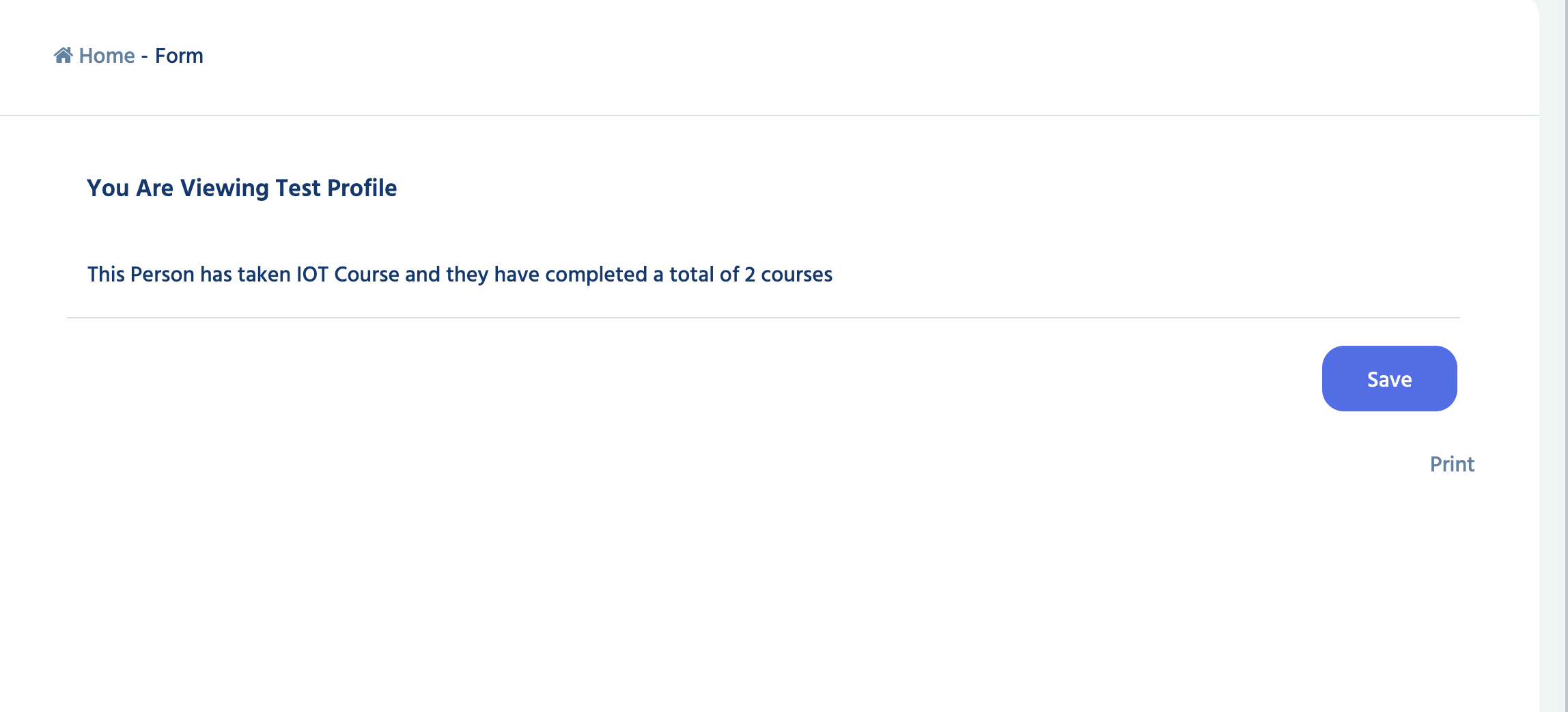
Task: Click the Print link
Action: coord(1452,465)
